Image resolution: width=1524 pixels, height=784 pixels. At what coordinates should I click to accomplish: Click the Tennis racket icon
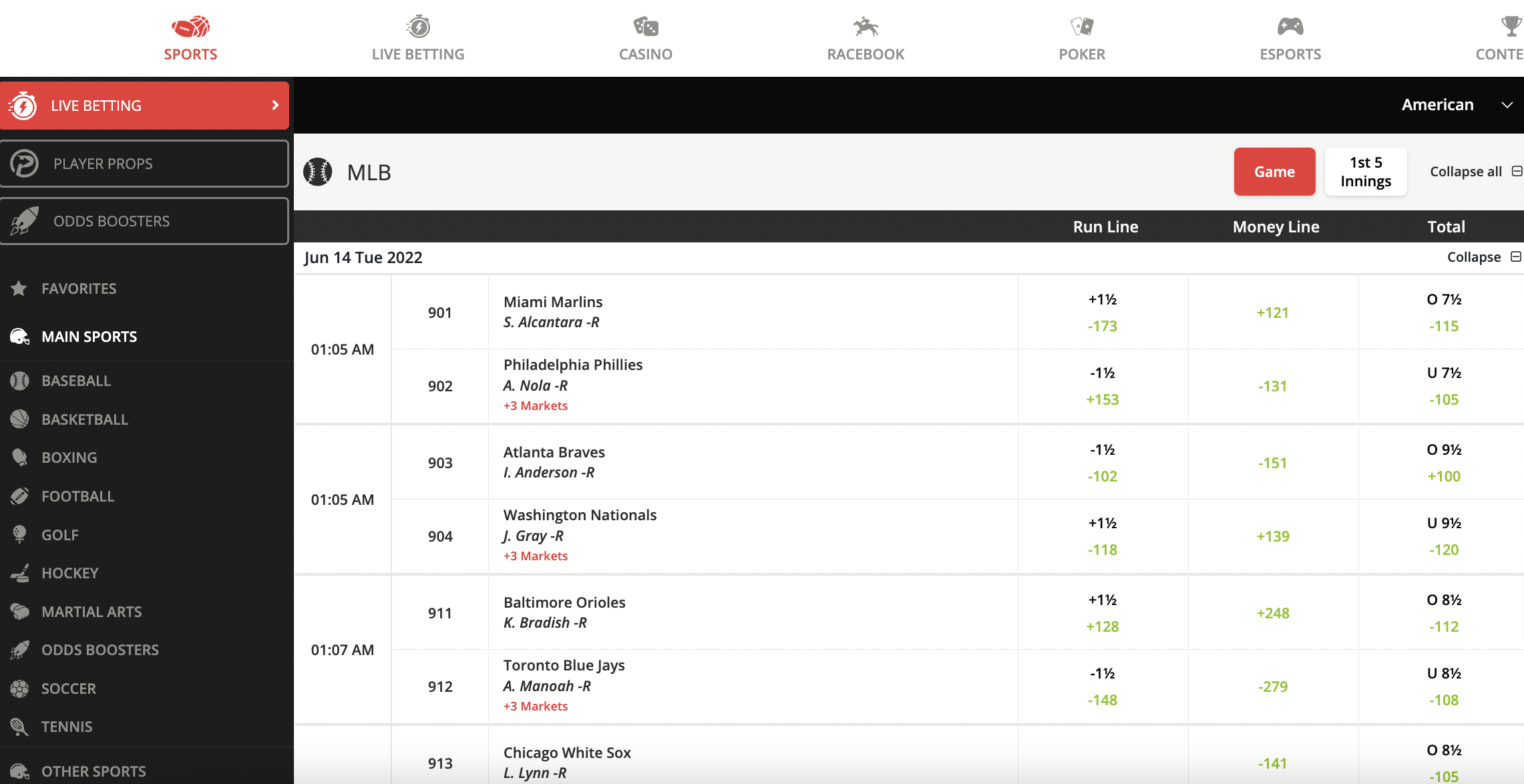pyautogui.click(x=19, y=727)
